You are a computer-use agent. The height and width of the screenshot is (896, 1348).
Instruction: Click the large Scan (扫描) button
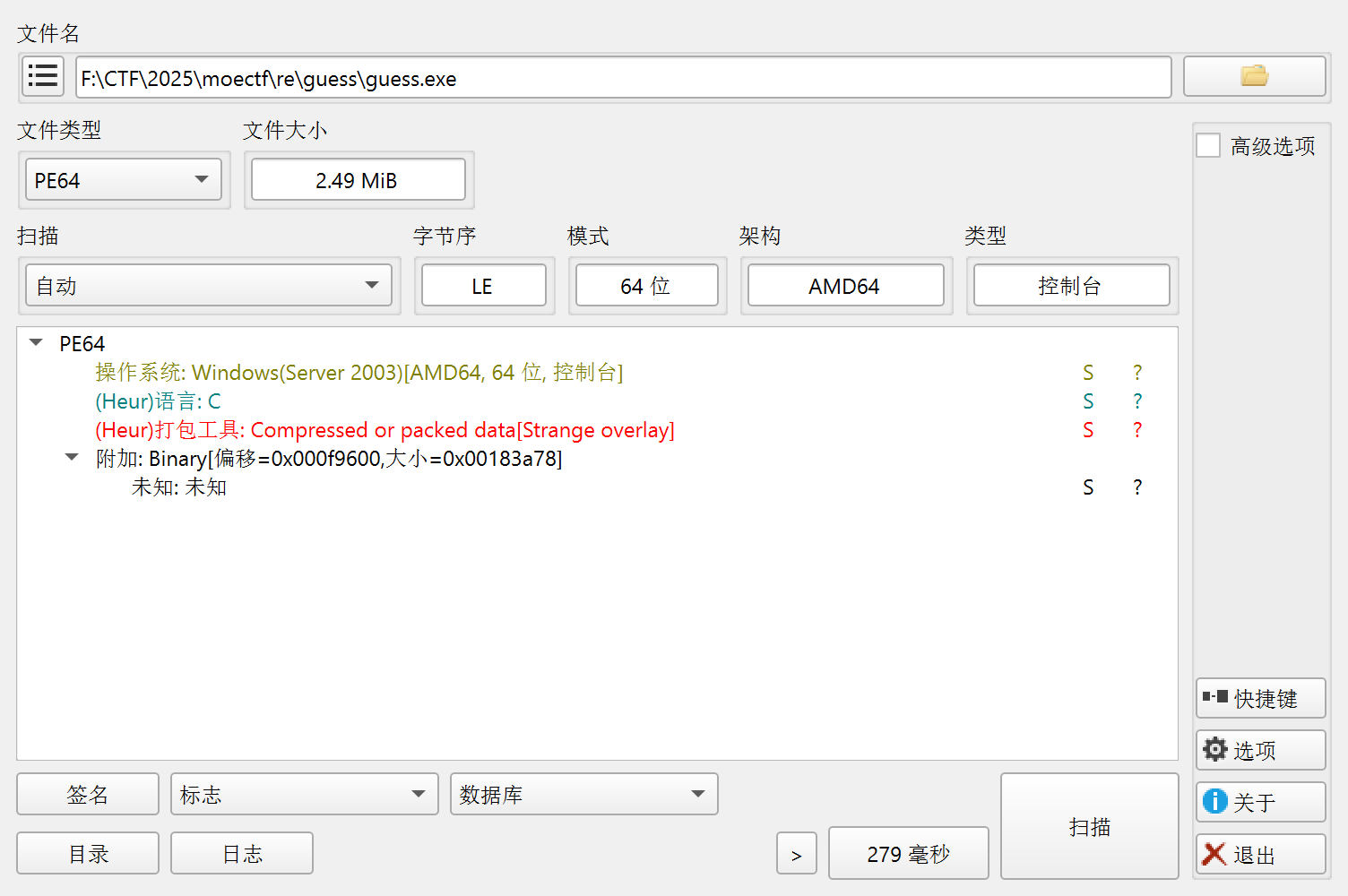click(x=1089, y=826)
